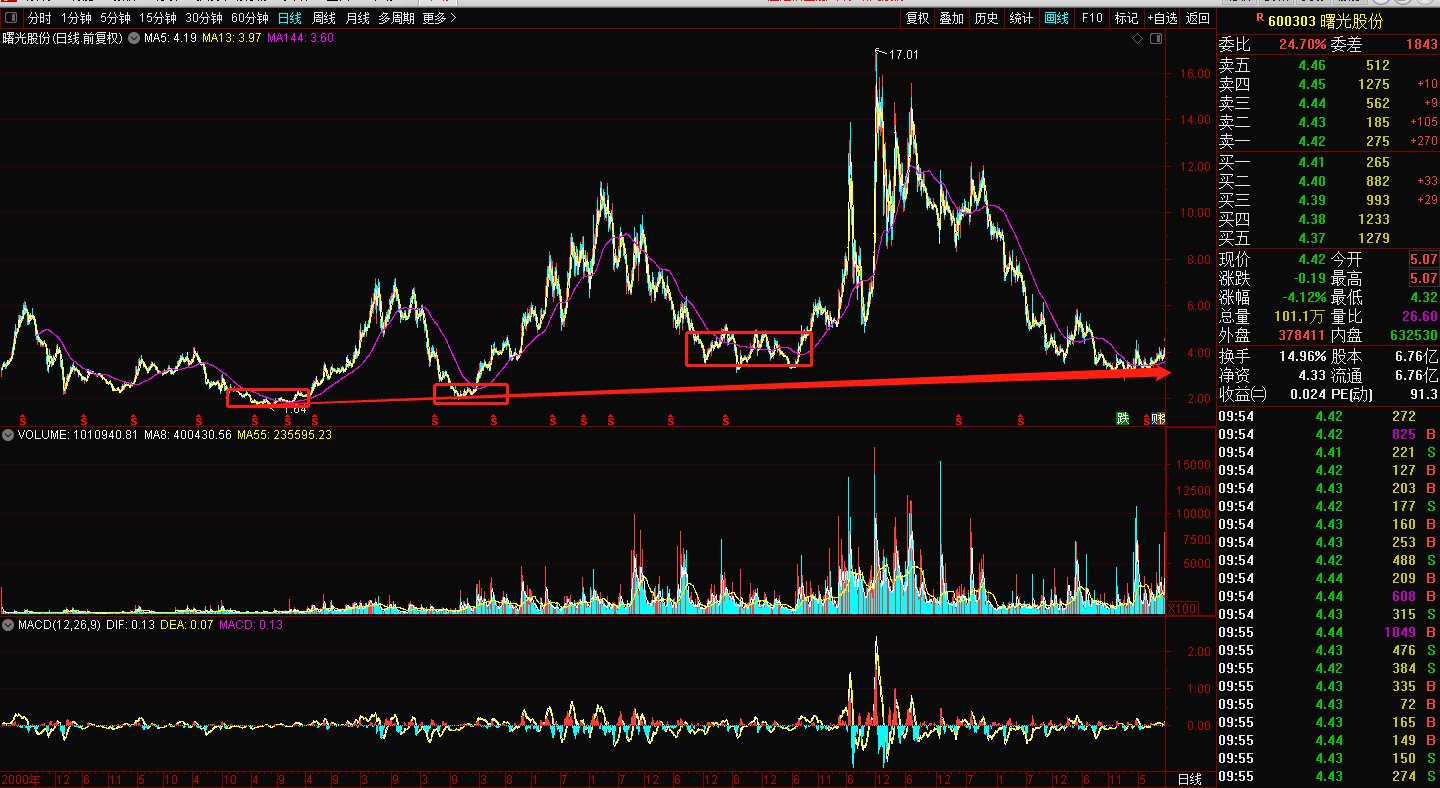The image size is (1440, 788).
Task: Select the 60分钟 period tab
Action: point(250,18)
